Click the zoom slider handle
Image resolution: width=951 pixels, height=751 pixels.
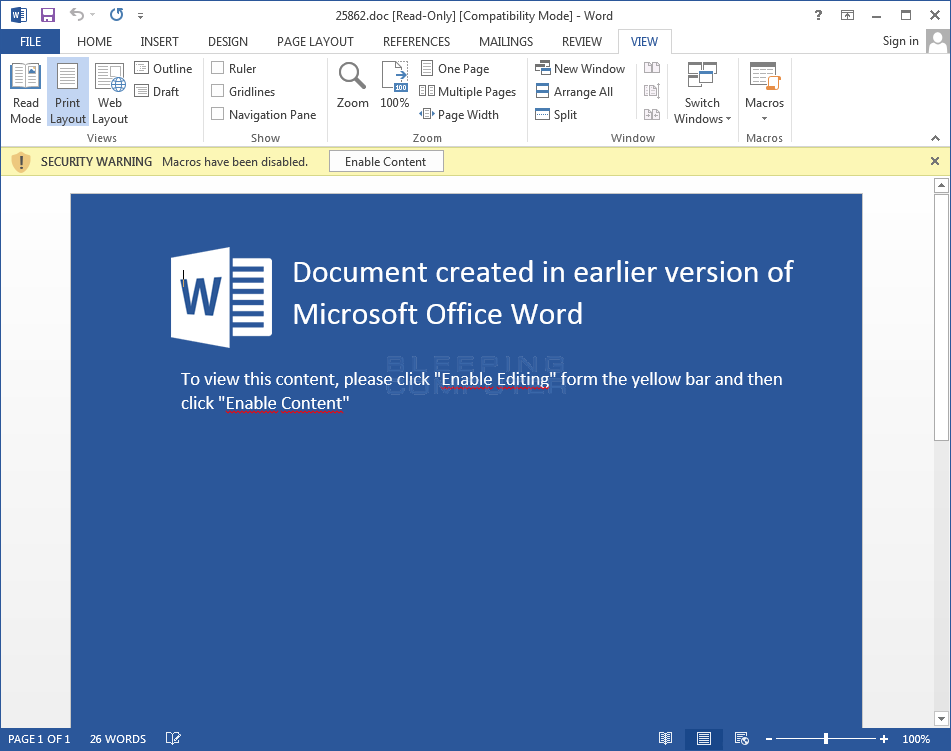click(x=825, y=738)
